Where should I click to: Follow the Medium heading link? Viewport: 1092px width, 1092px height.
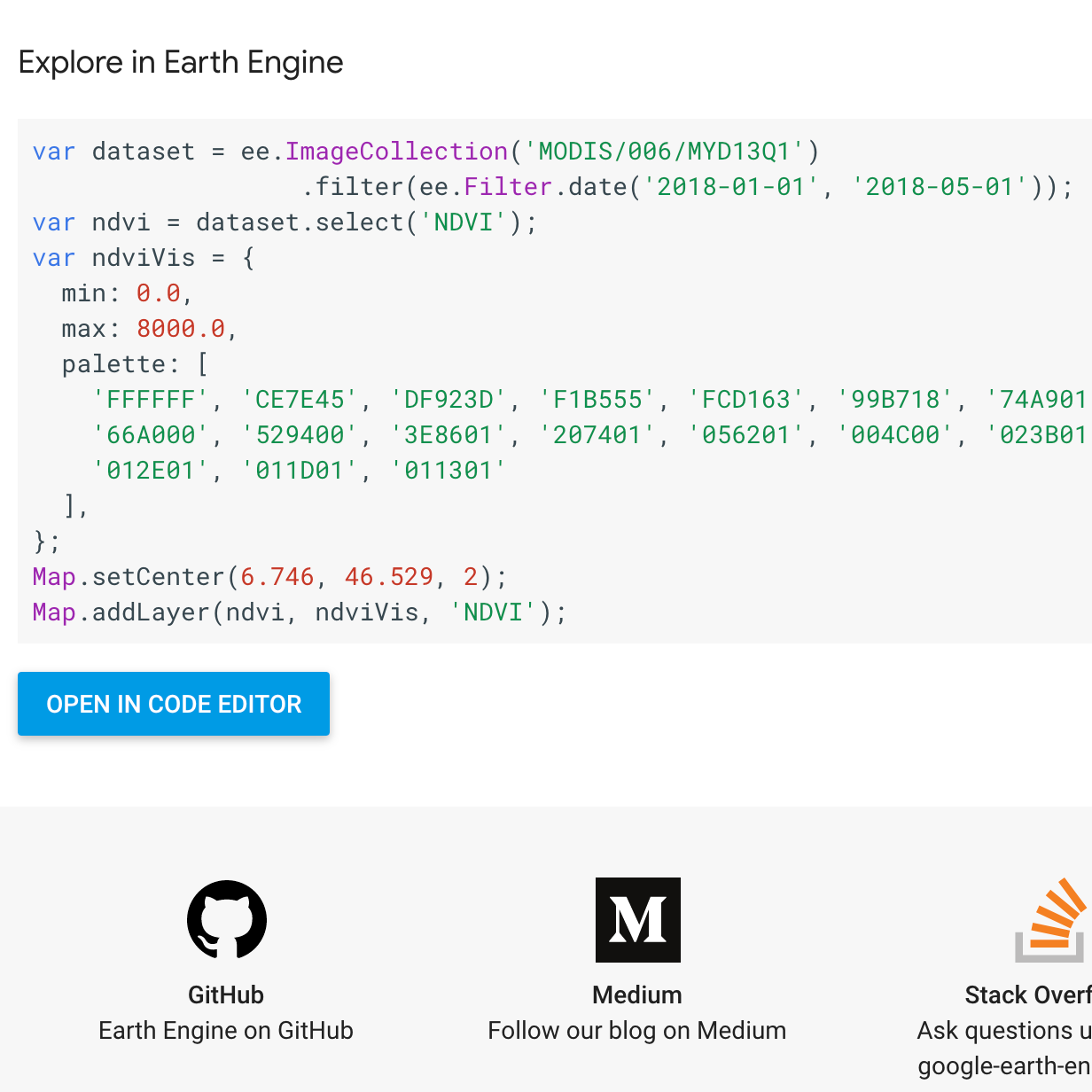(x=637, y=994)
